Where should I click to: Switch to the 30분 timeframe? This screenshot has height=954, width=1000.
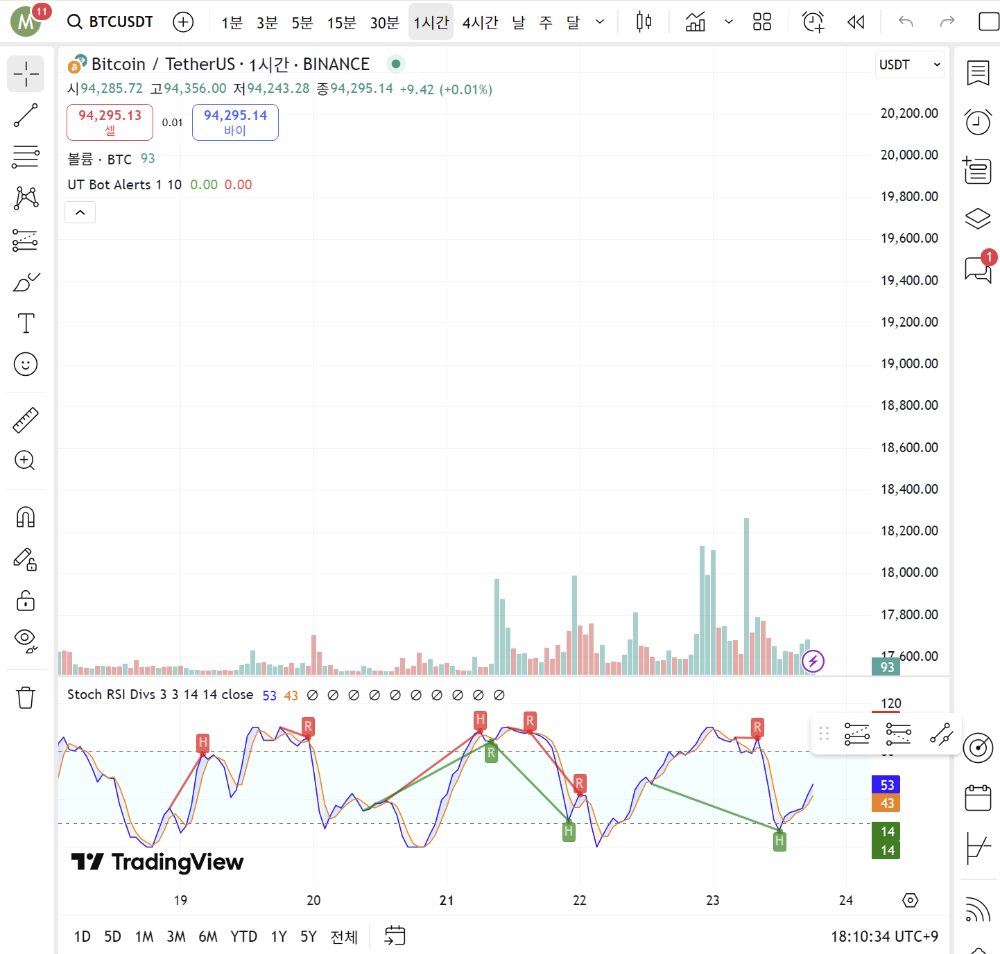point(385,23)
